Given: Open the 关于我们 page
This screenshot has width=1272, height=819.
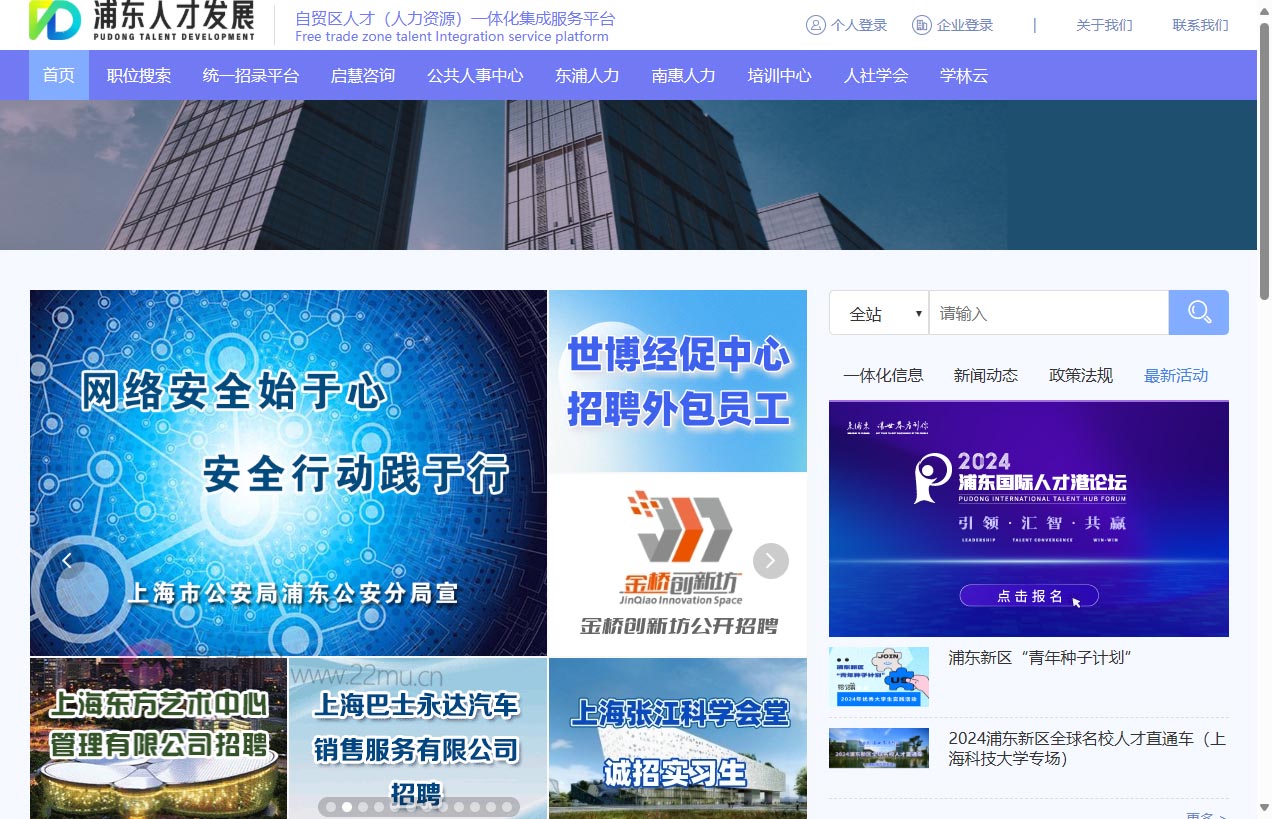Looking at the screenshot, I should point(1103,24).
